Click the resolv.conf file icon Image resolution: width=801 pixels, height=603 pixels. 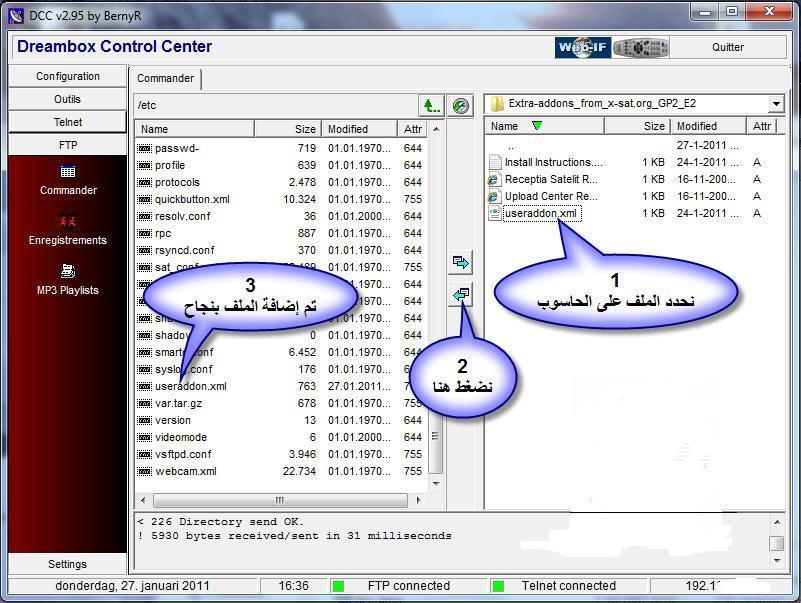[x=145, y=216]
